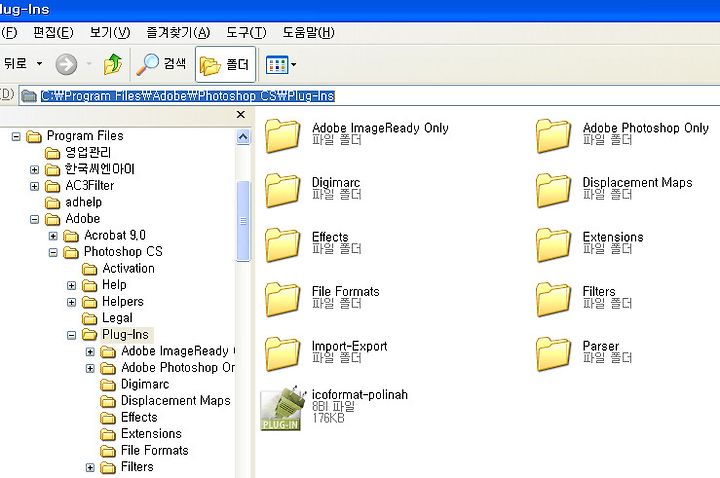Expand the AC3Filter tree node
The height and width of the screenshot is (478, 720).
(x=34, y=186)
